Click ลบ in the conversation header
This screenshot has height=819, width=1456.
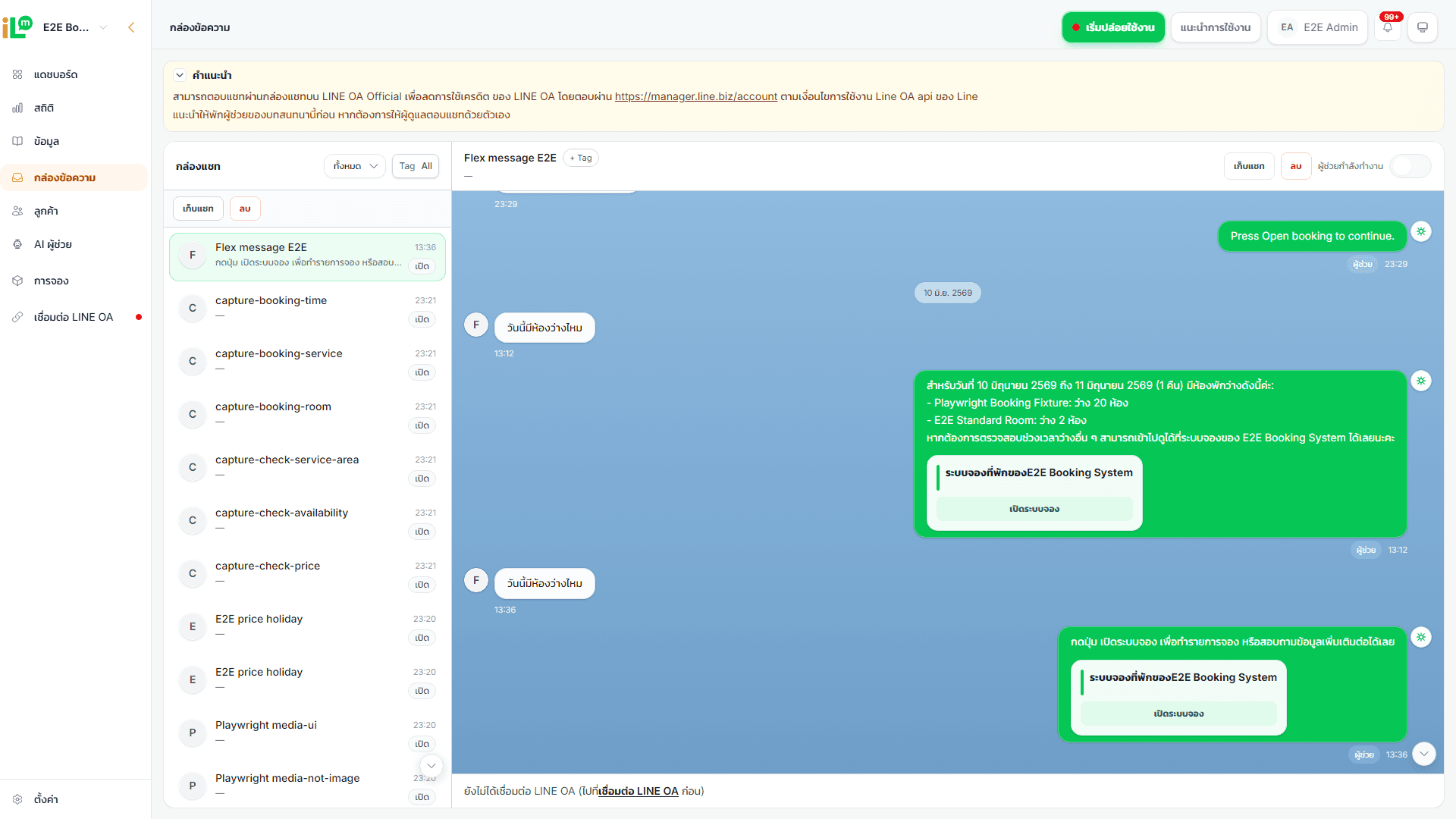[x=1296, y=166]
